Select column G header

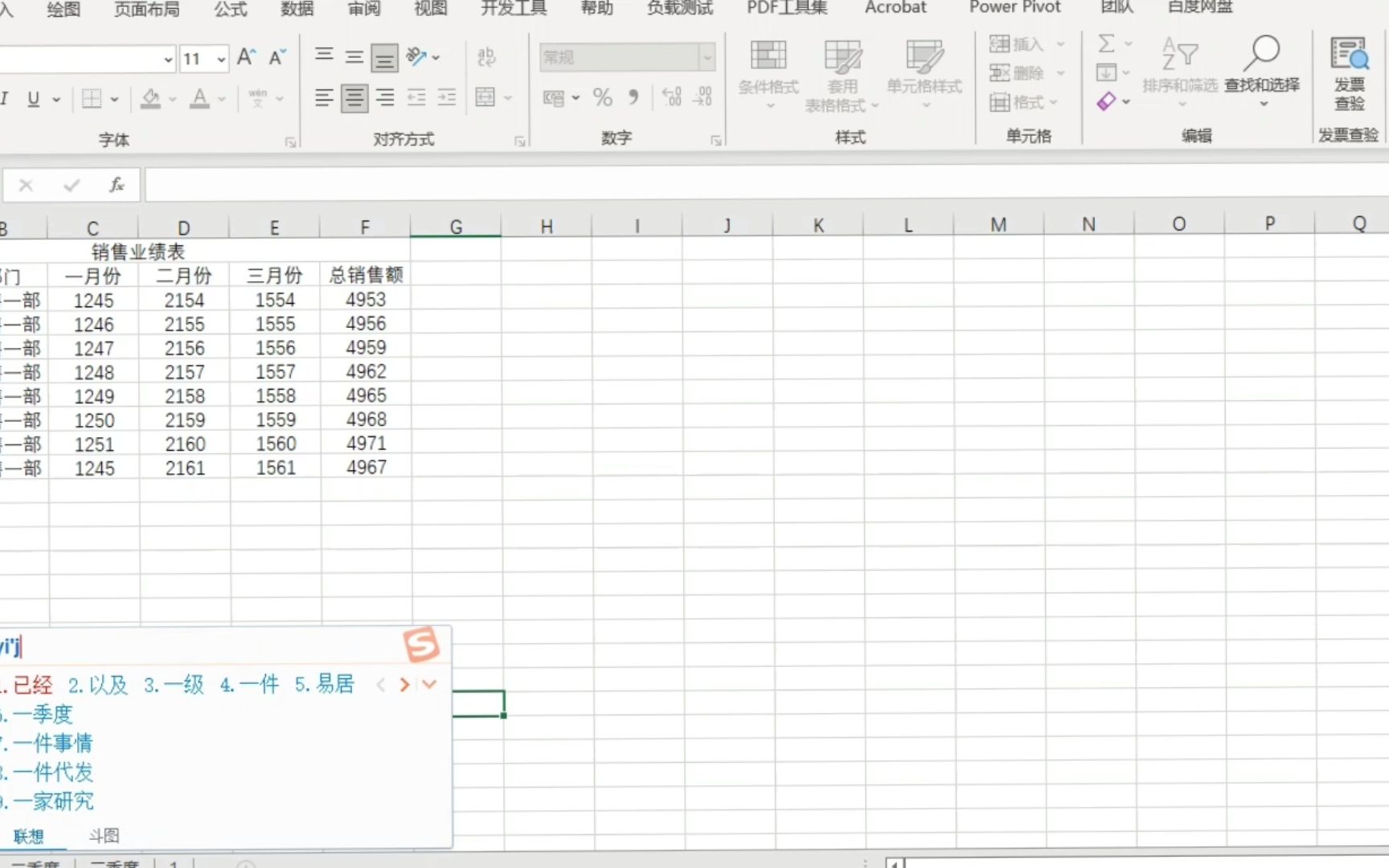point(456,226)
